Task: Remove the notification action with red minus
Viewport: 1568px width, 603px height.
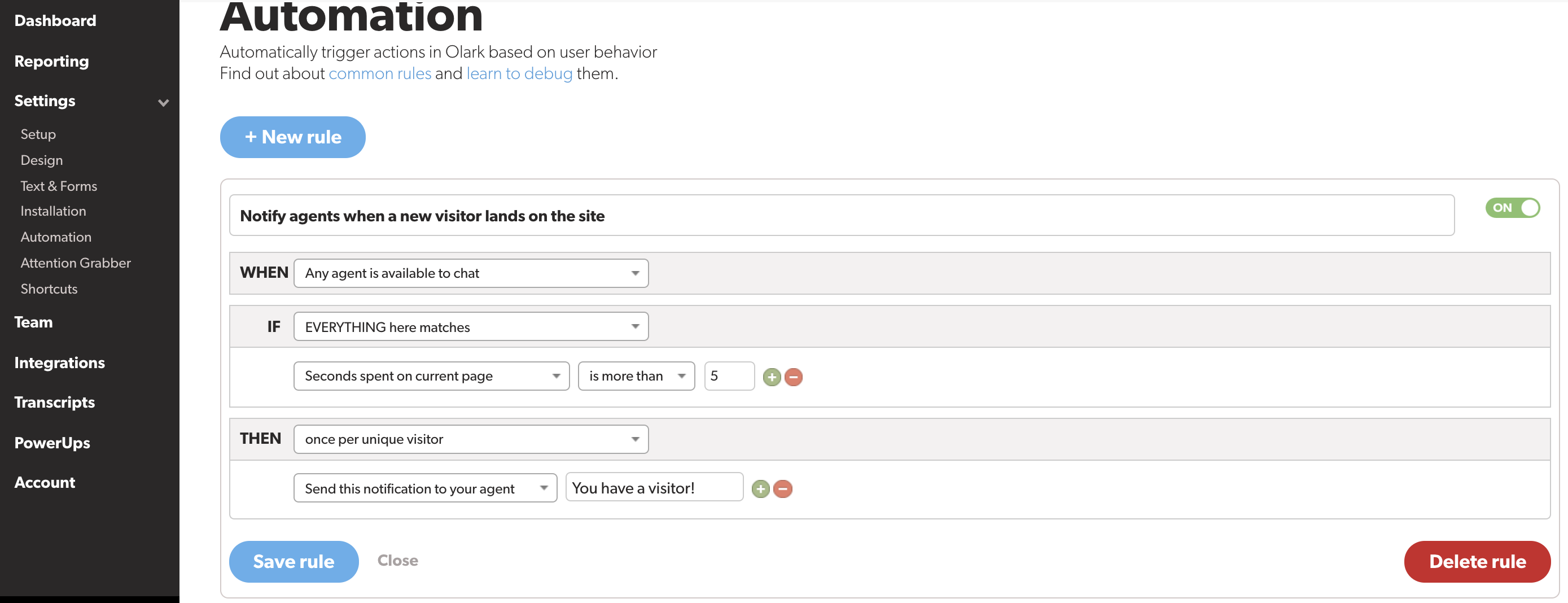Action: tap(783, 488)
